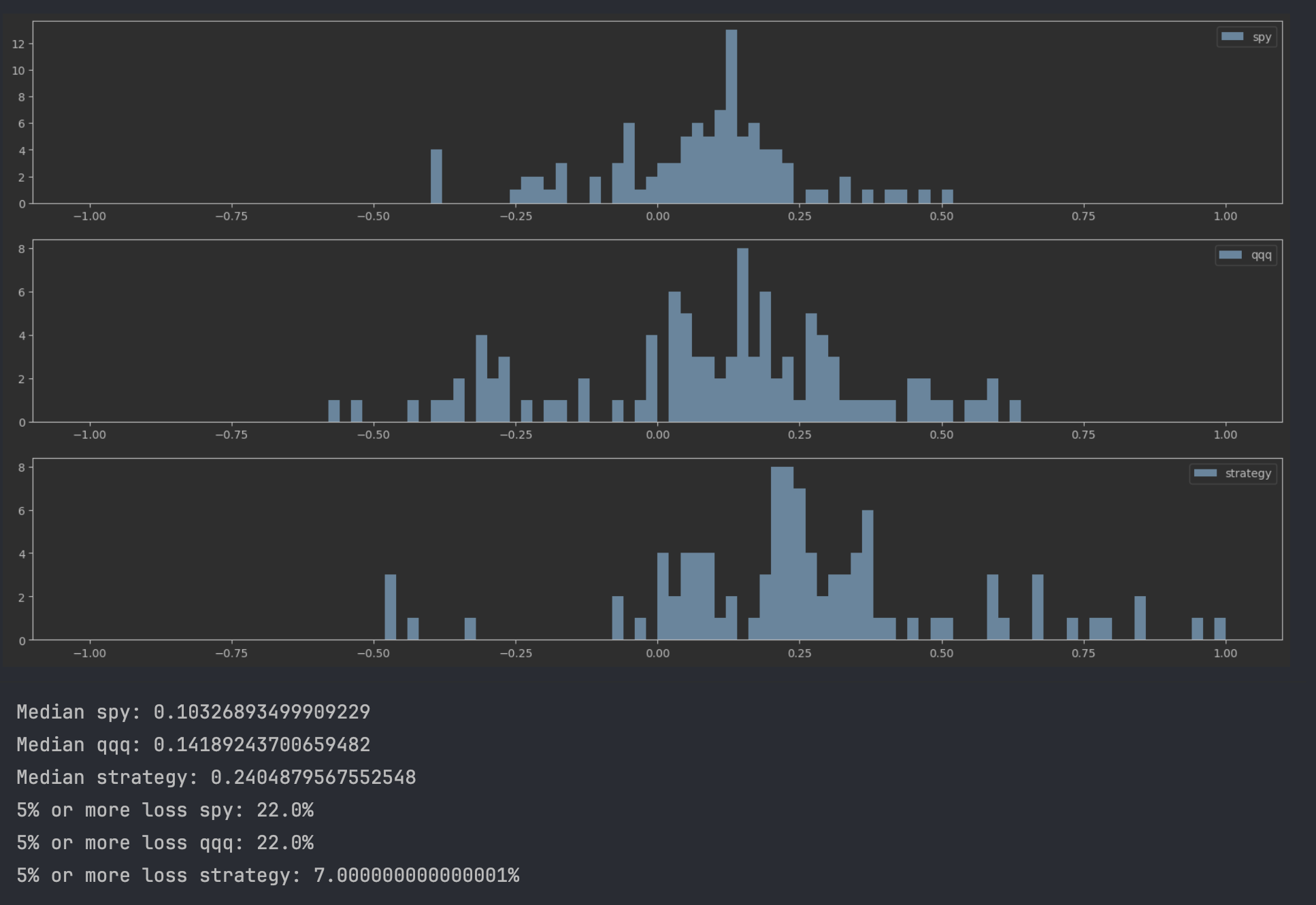Click the '5% or more loss qqq' line

pyautogui.click(x=165, y=842)
